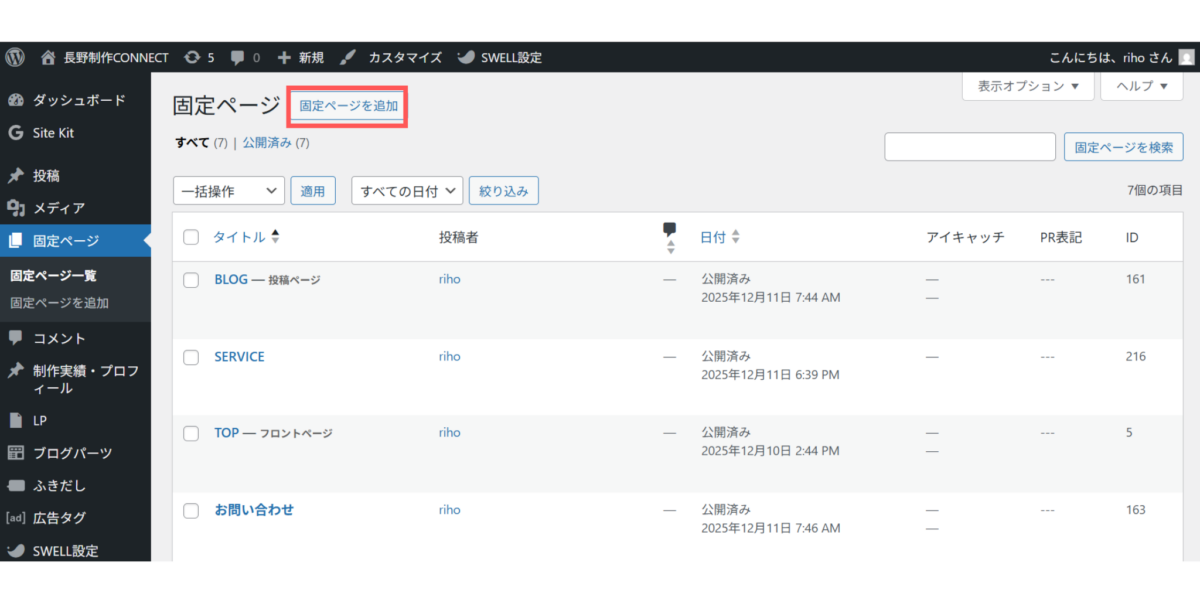1200x603 pixels.
Task: Open the site home icon 長野制作CONNECT
Action: click(x=48, y=57)
